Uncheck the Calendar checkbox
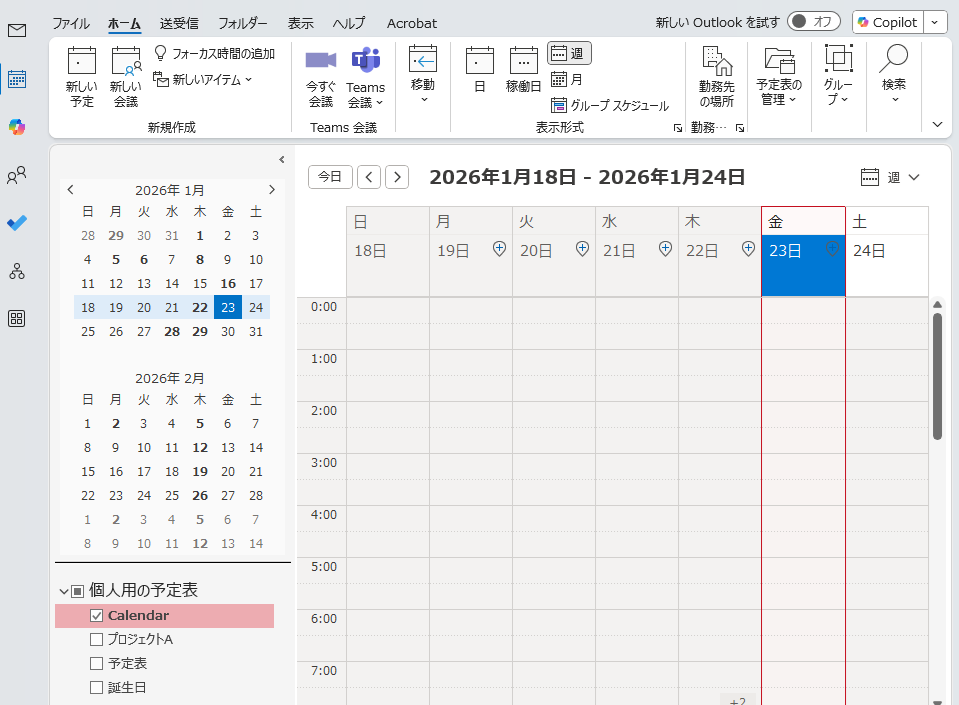The image size is (959, 705). (x=96, y=615)
